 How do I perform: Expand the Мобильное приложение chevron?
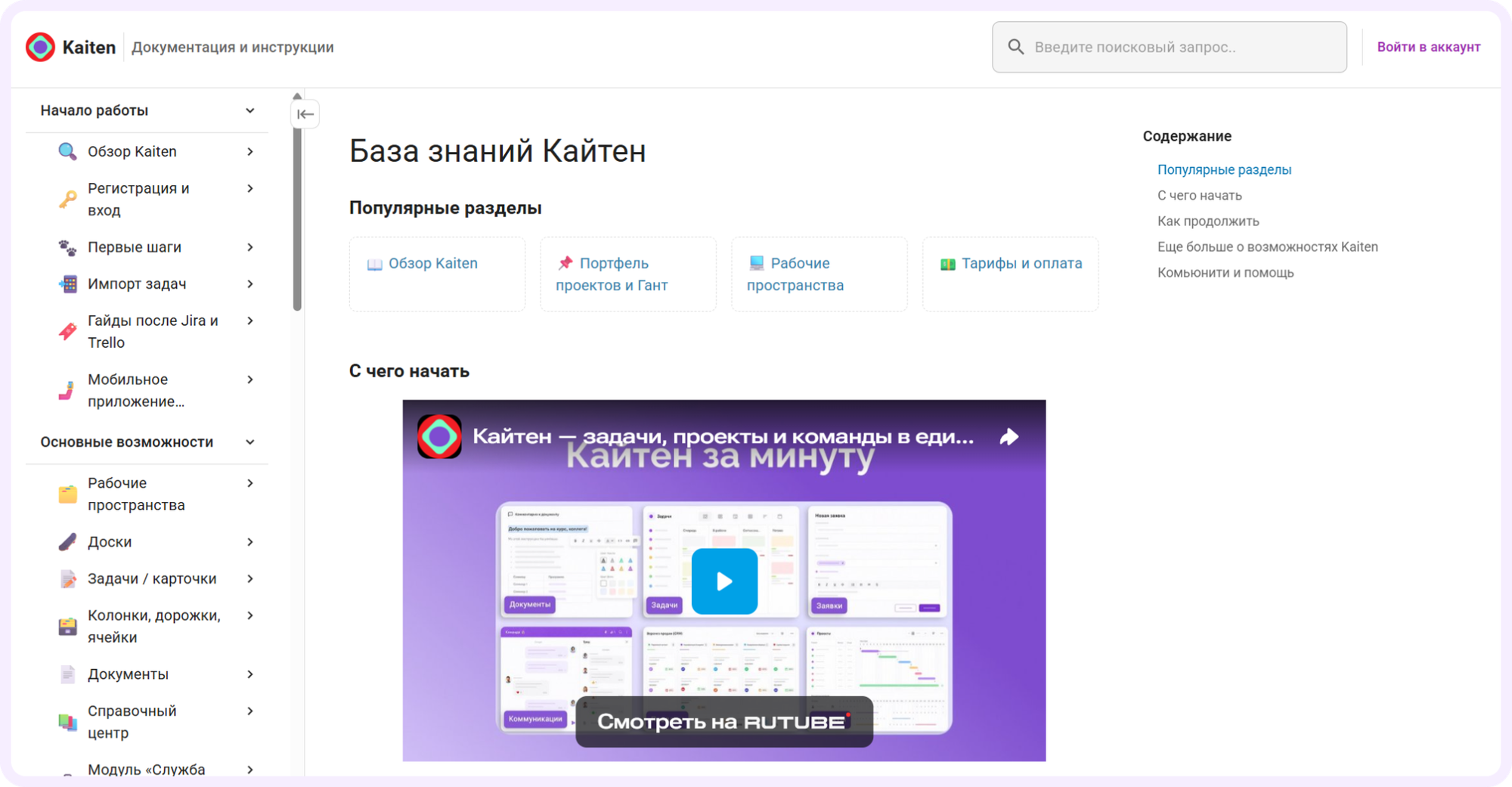point(250,380)
